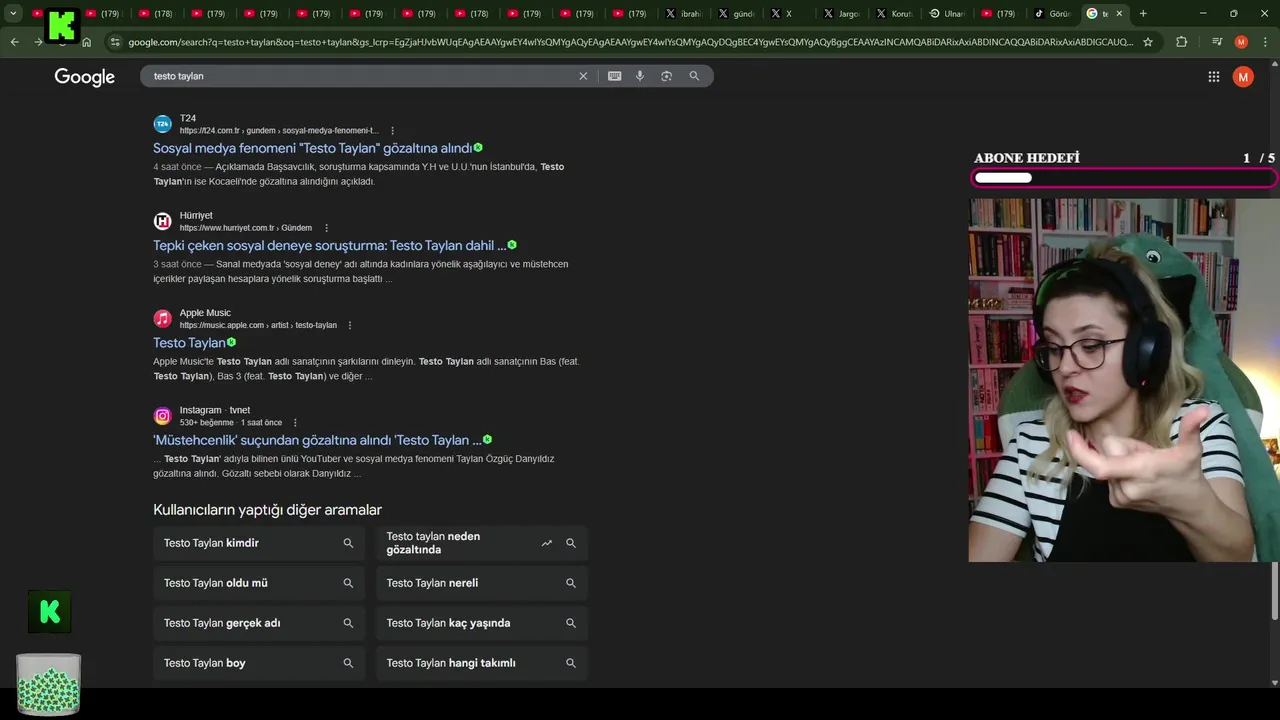This screenshot has height=720, width=1280.
Task: Open Google Lens image search
Action: tap(666, 76)
